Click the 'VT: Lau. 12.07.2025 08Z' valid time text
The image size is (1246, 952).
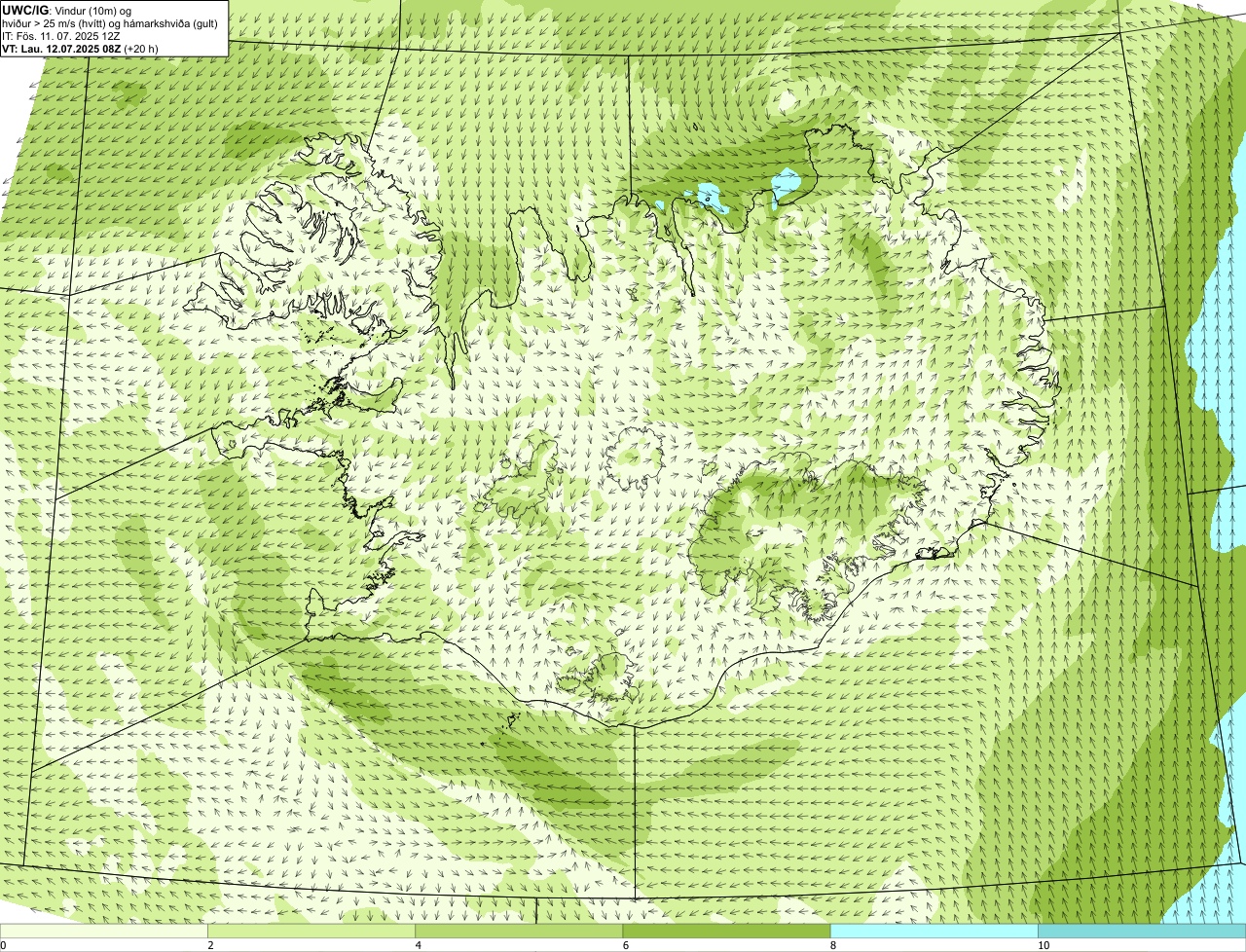[x=61, y=49]
